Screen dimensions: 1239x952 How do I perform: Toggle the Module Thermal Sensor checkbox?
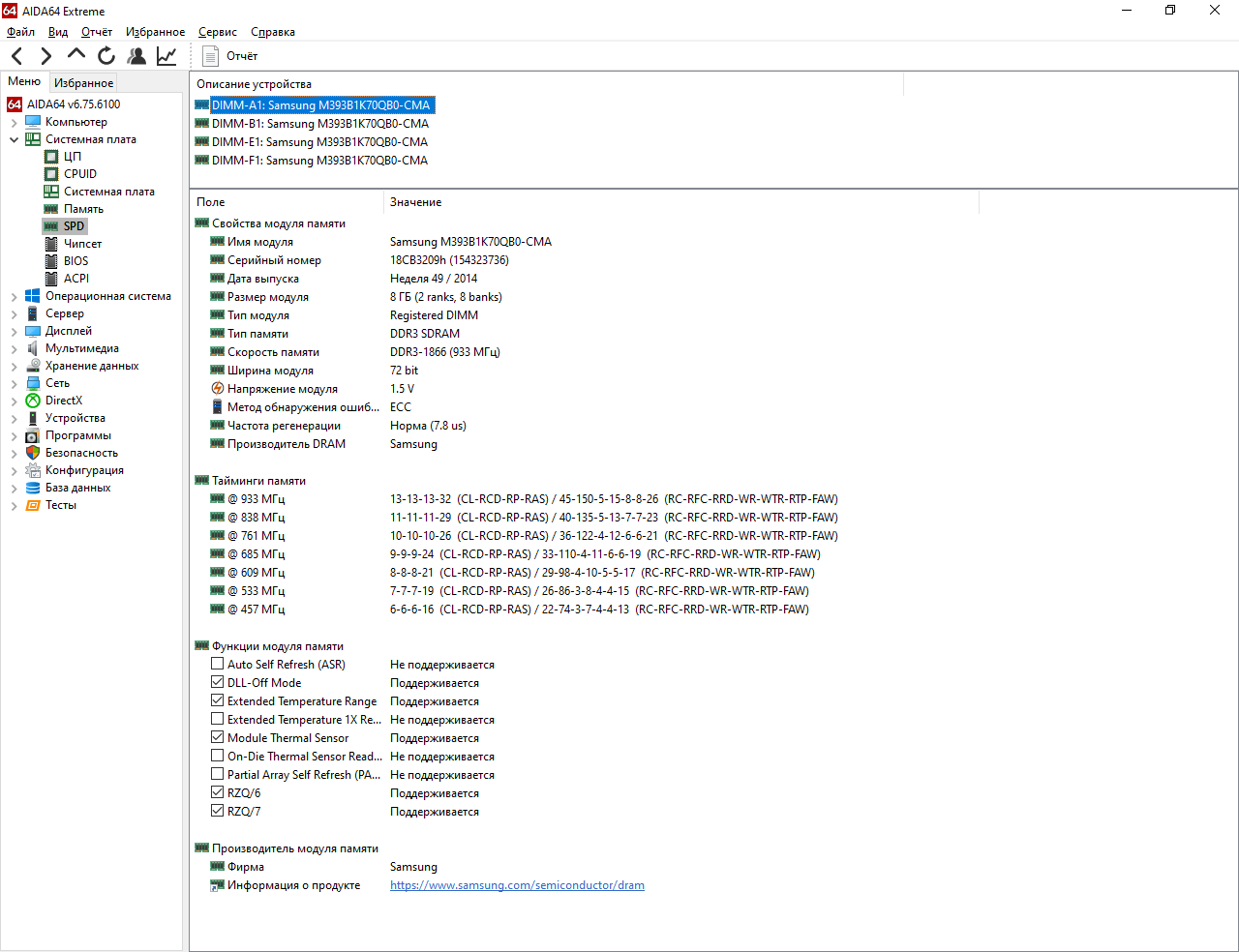[x=218, y=738]
